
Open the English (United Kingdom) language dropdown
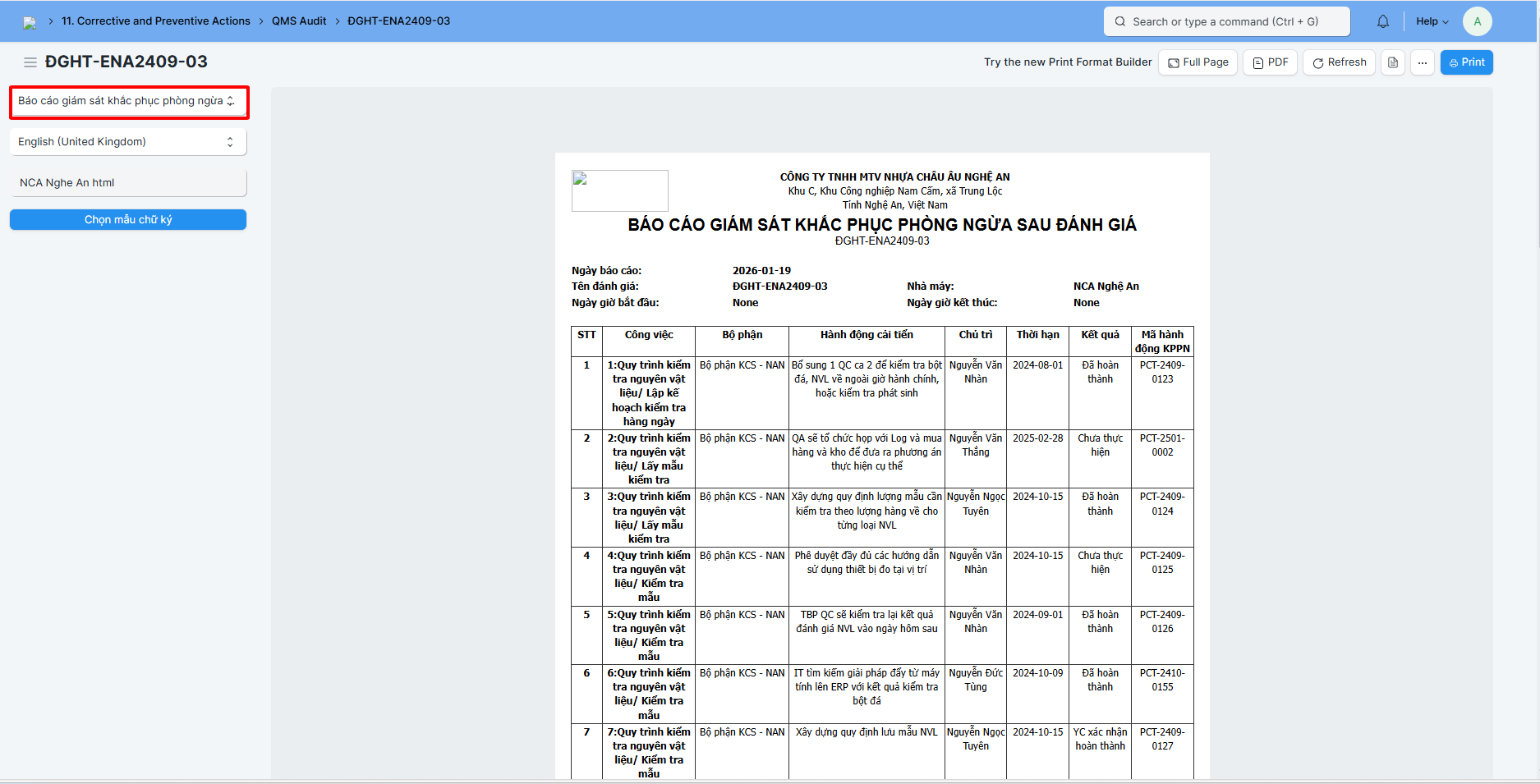128,142
